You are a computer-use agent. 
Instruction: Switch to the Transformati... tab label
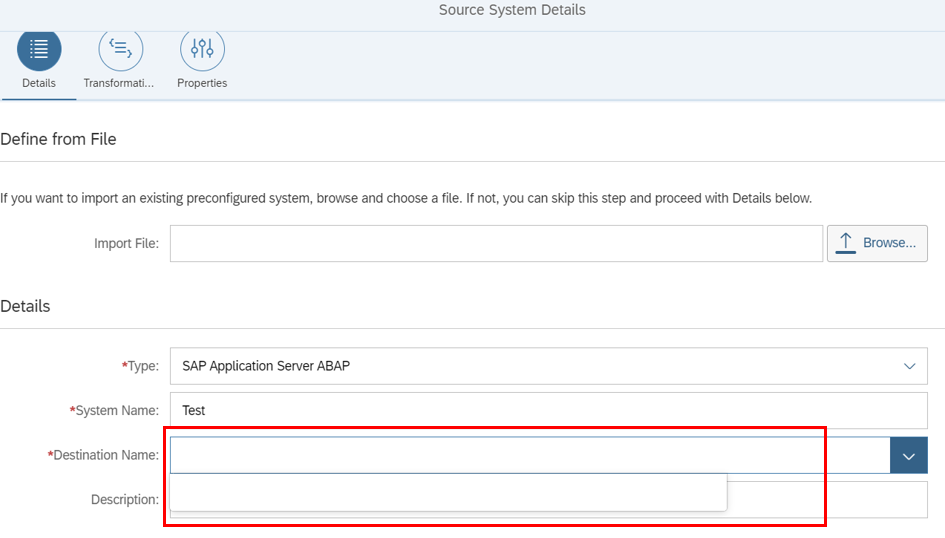[x=119, y=83]
